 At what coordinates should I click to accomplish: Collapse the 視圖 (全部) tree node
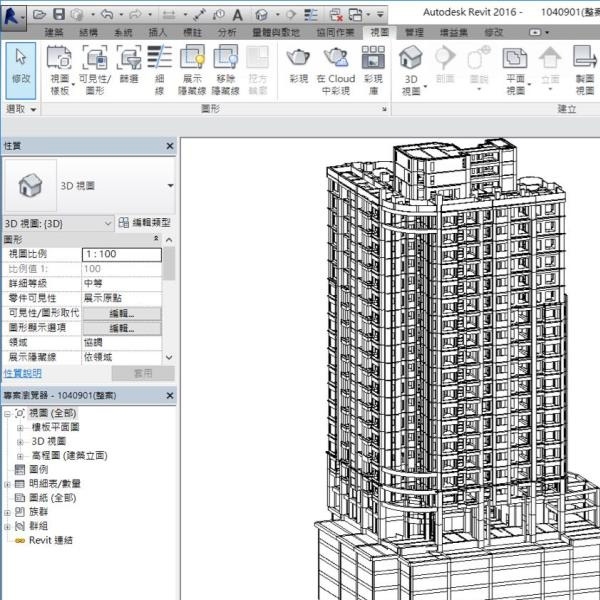[8, 413]
